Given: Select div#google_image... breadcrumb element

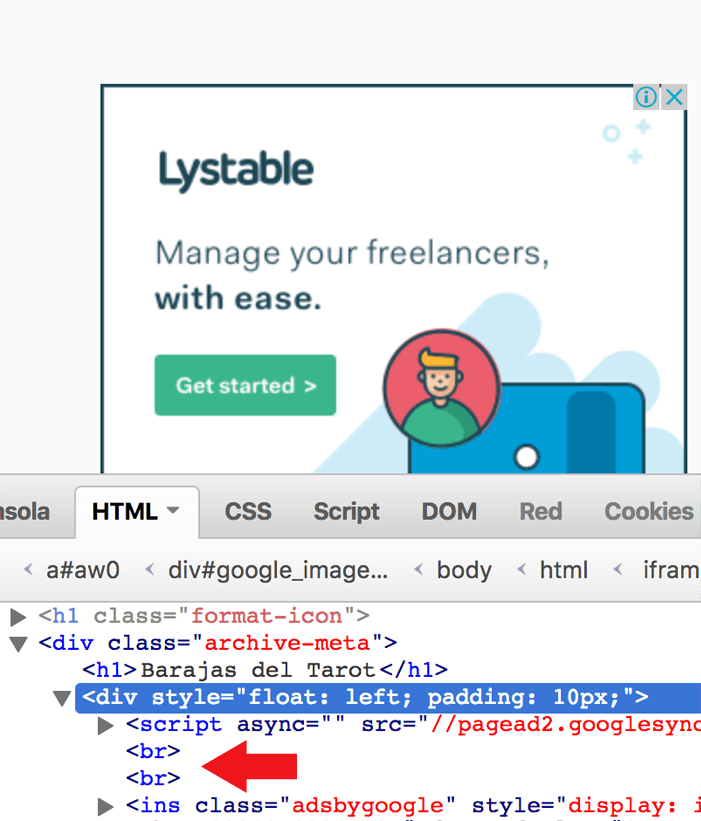Looking at the screenshot, I should tap(278, 570).
